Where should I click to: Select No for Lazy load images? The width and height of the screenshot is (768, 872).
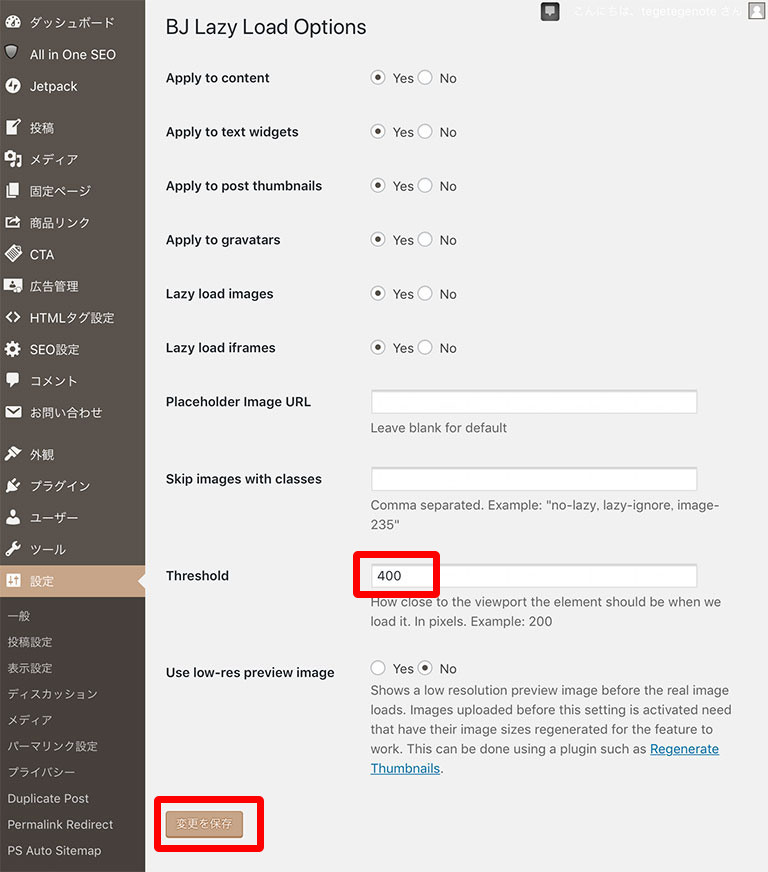point(425,293)
